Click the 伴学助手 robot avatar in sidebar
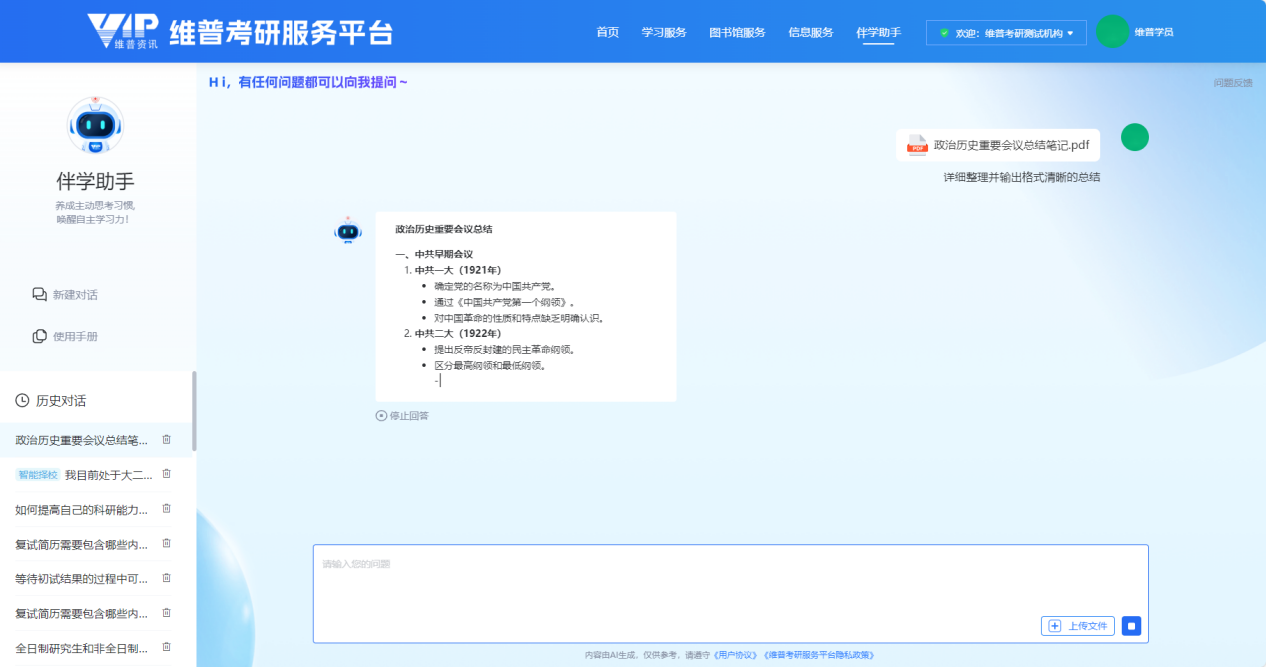1266x667 pixels. click(x=95, y=126)
